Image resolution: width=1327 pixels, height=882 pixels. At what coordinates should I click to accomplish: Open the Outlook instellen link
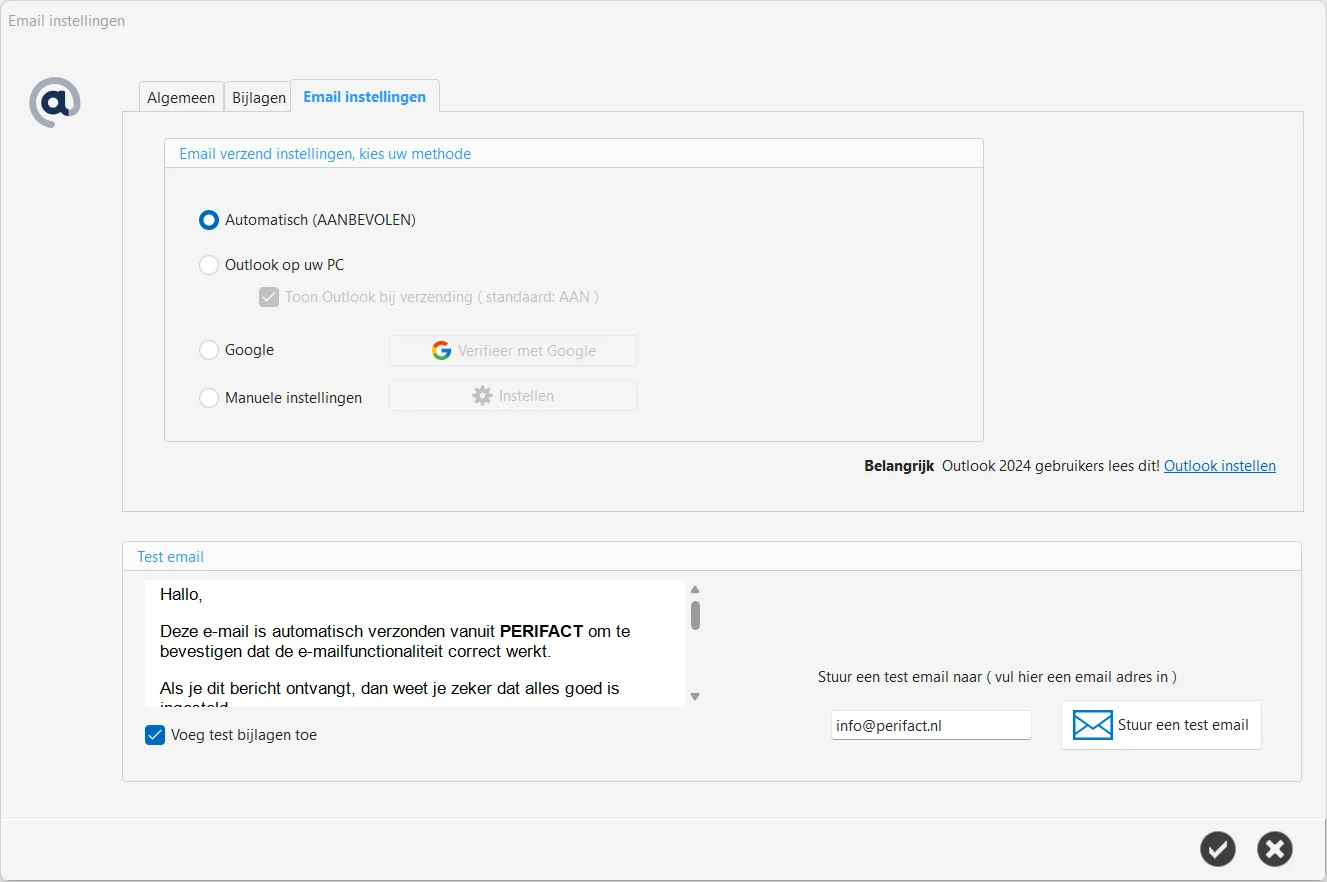pos(1220,466)
